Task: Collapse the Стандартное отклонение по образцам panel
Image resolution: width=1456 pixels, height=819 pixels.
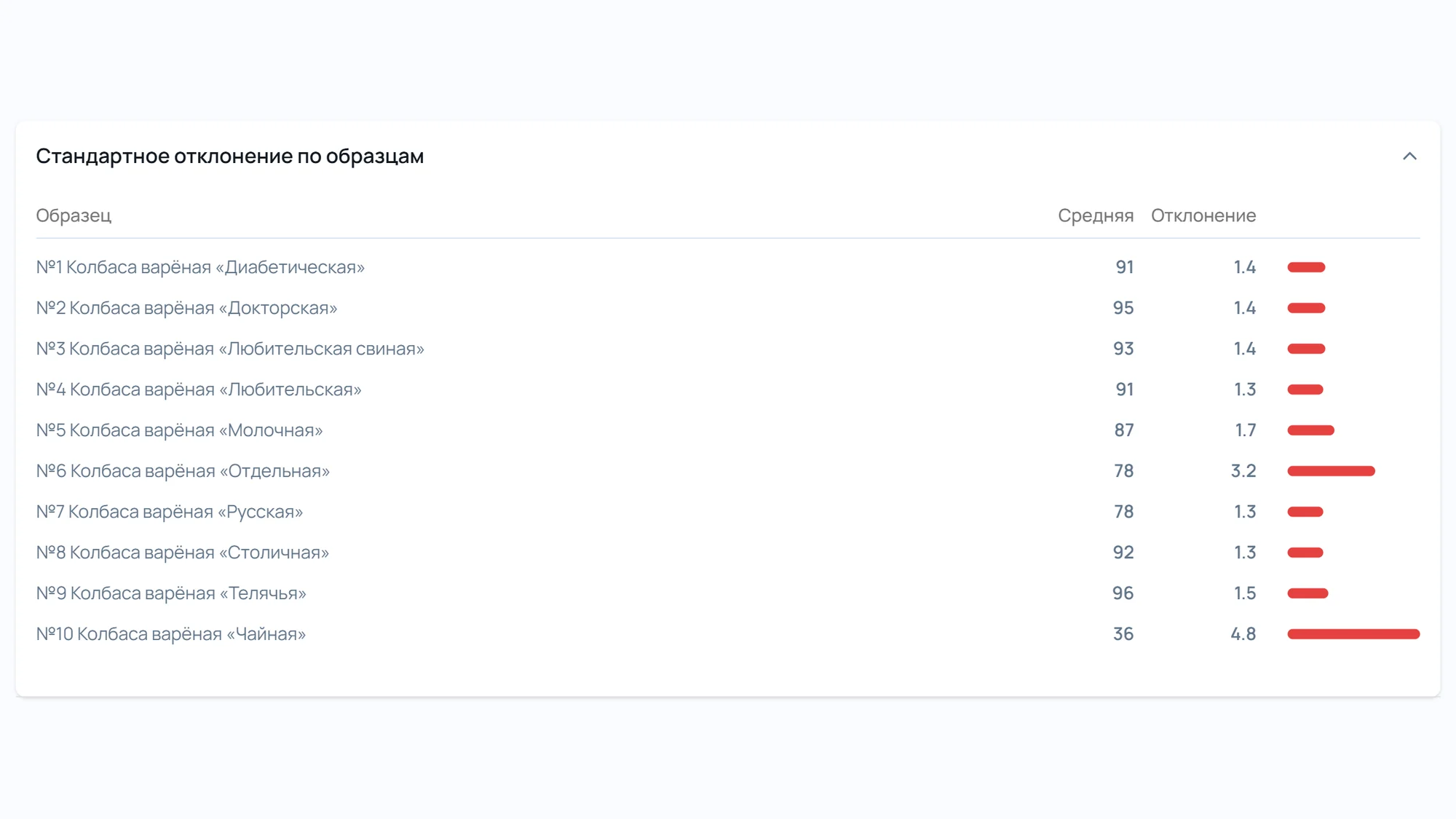Action: pyautogui.click(x=1409, y=157)
